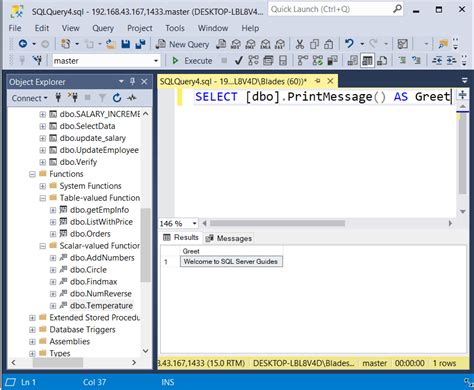Expand the dbo.AddNumbers function node

coord(53,258)
